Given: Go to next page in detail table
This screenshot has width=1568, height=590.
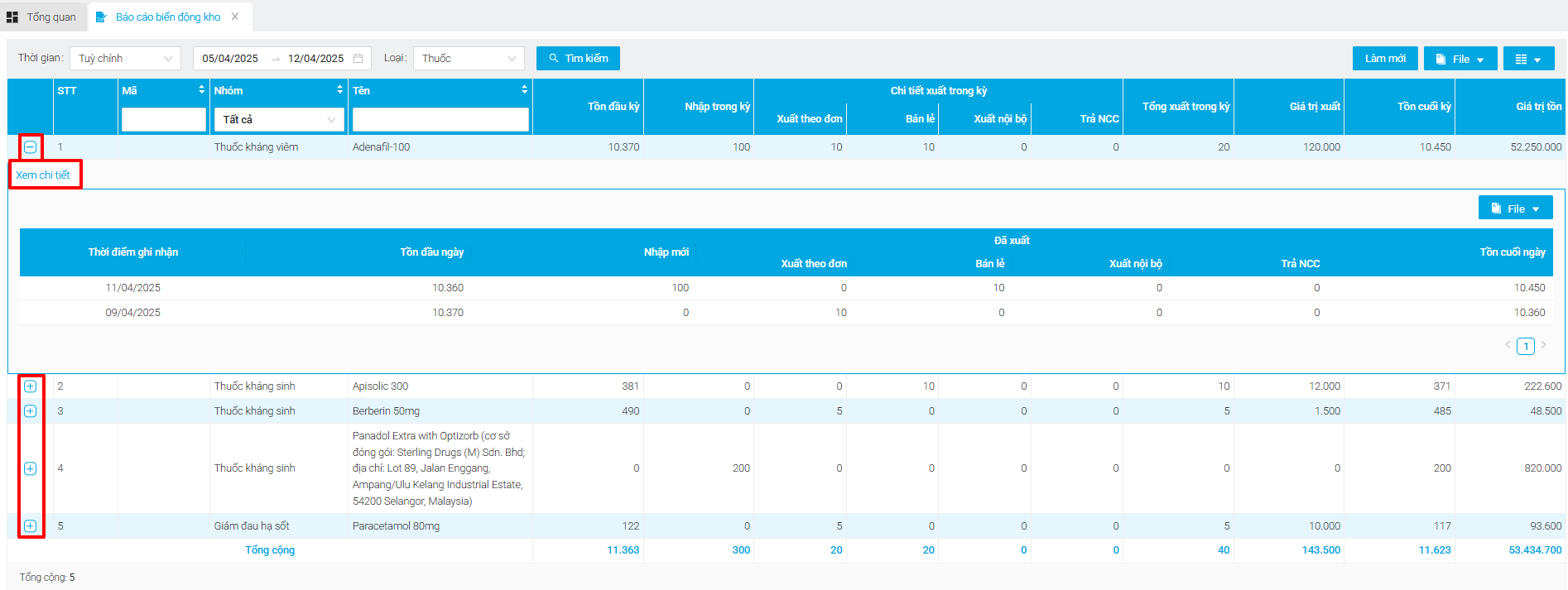Looking at the screenshot, I should tap(1543, 345).
